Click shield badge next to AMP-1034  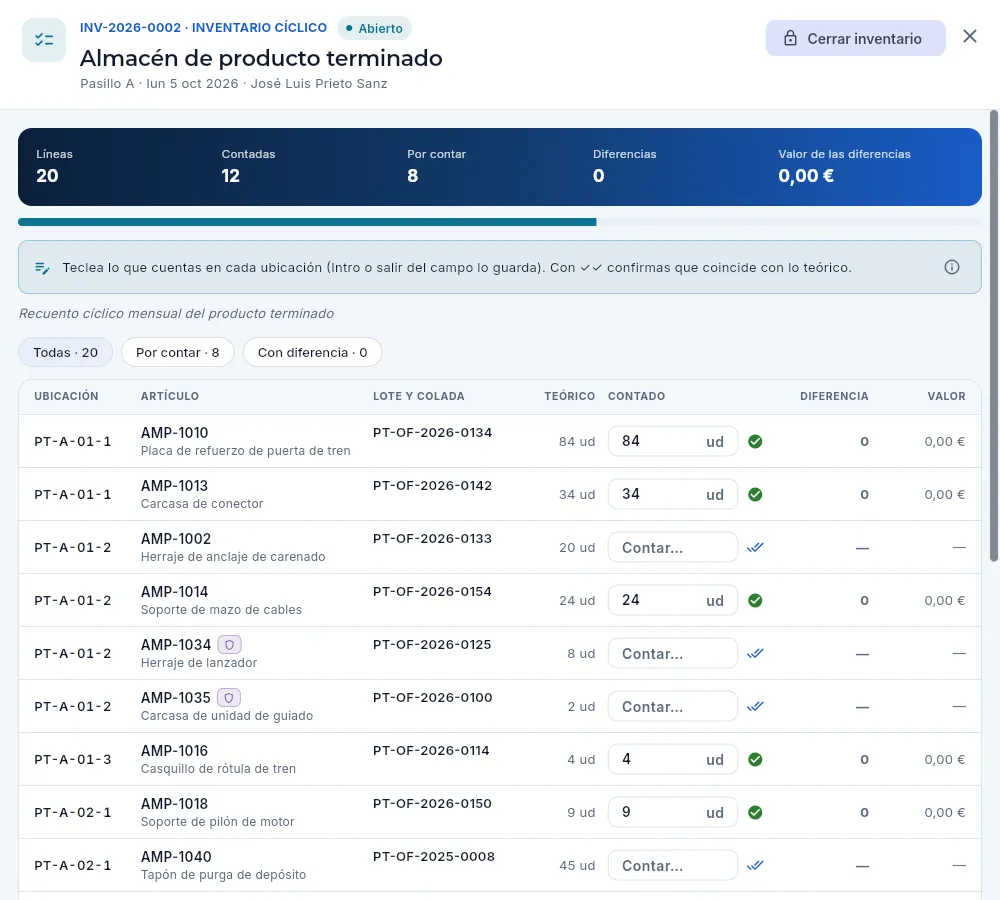pyautogui.click(x=230, y=645)
